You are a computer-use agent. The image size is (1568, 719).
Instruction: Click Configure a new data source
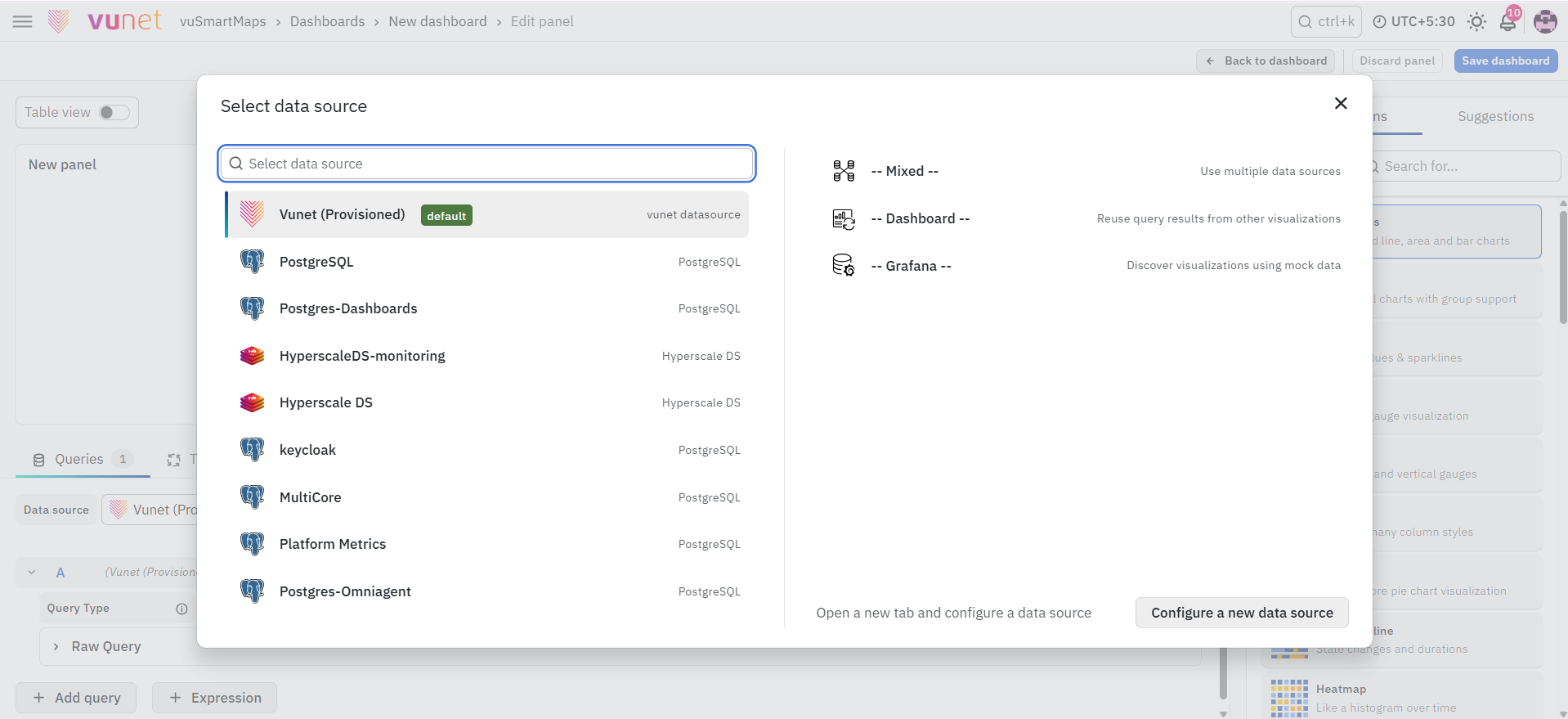[1242, 613]
